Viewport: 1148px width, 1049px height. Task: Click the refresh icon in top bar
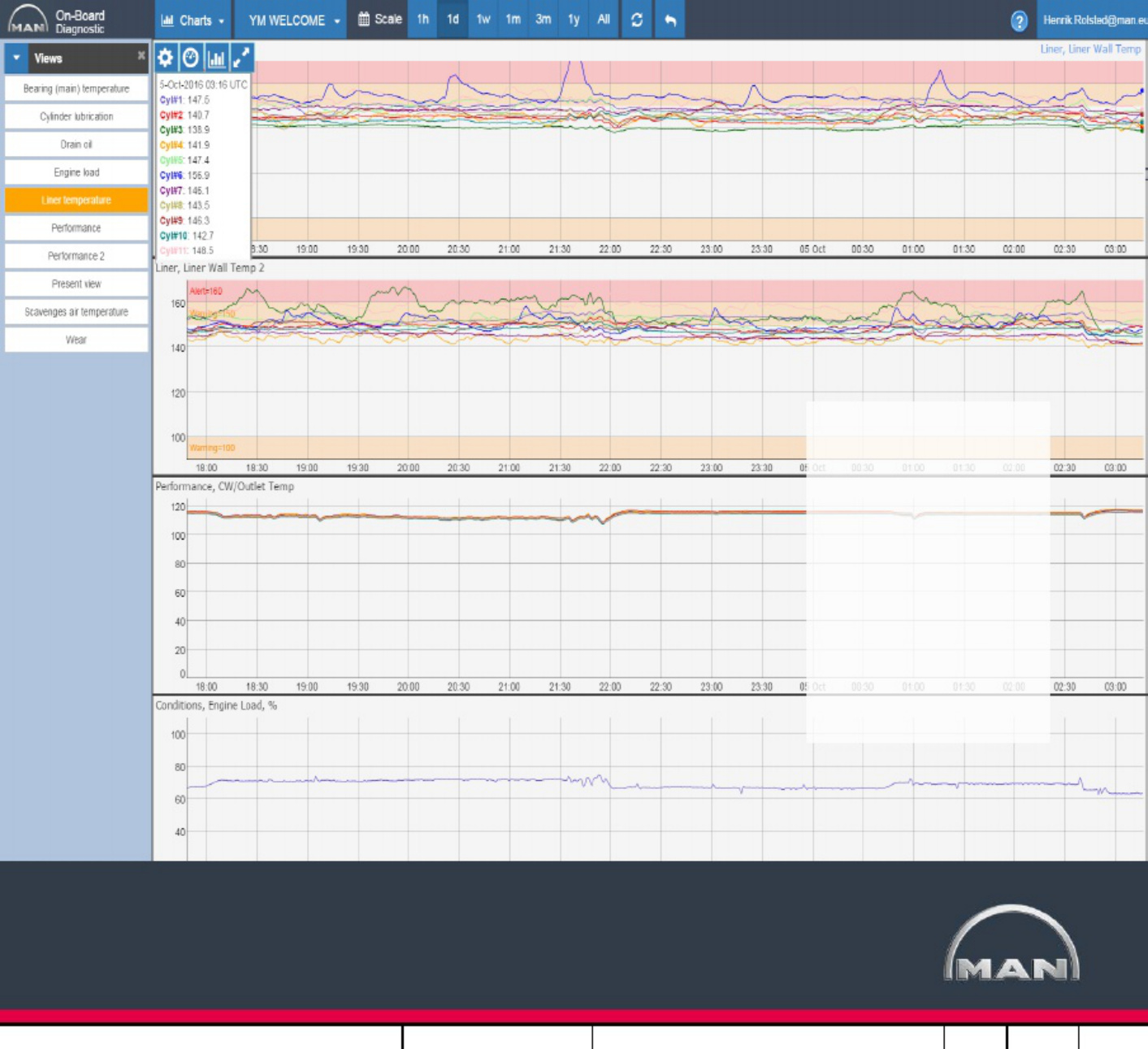pos(637,20)
